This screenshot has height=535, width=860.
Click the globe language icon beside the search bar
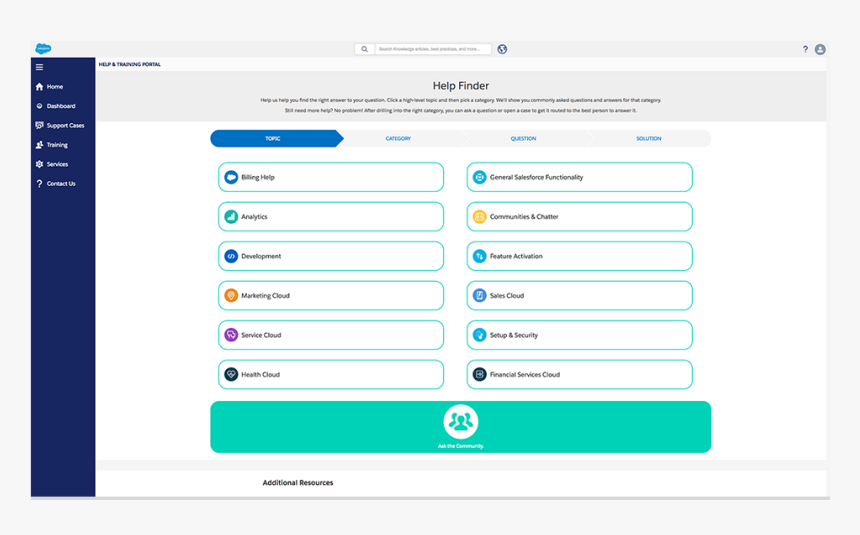click(502, 49)
